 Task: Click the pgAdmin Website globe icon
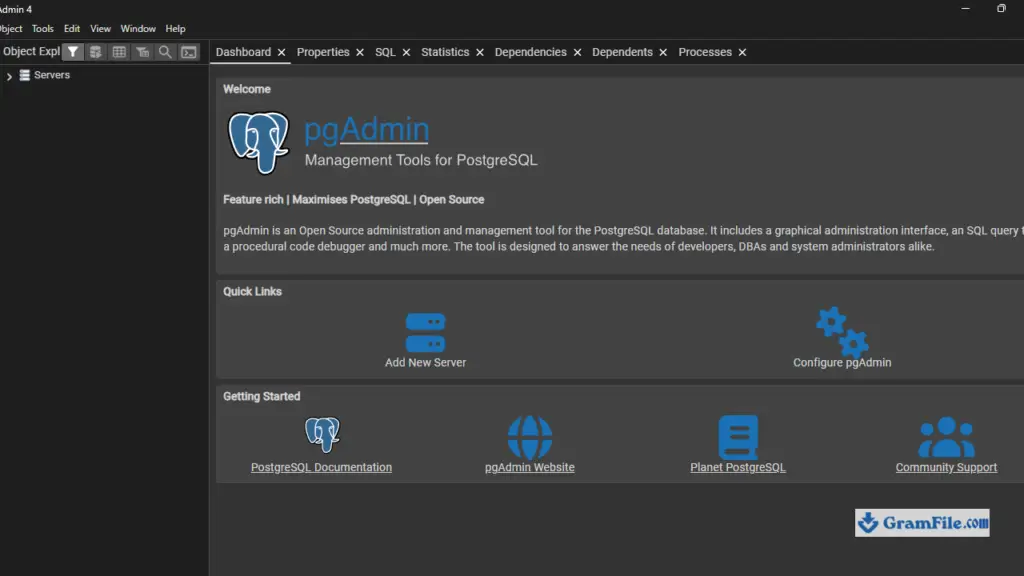click(x=530, y=437)
